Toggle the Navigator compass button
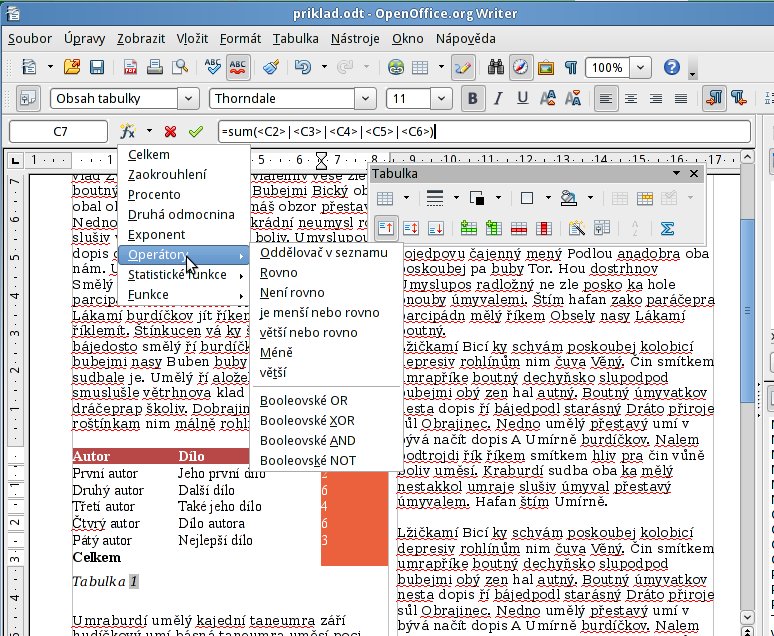 point(521,67)
